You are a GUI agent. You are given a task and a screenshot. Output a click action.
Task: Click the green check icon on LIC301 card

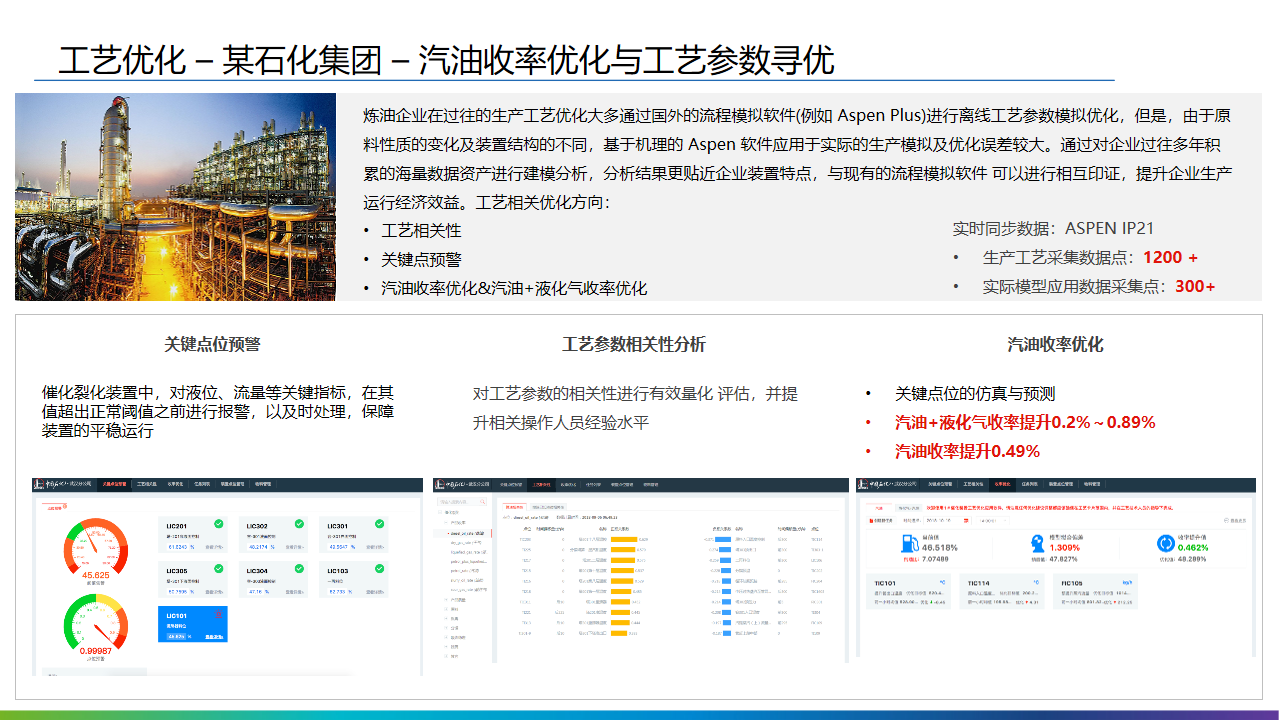coord(379,523)
